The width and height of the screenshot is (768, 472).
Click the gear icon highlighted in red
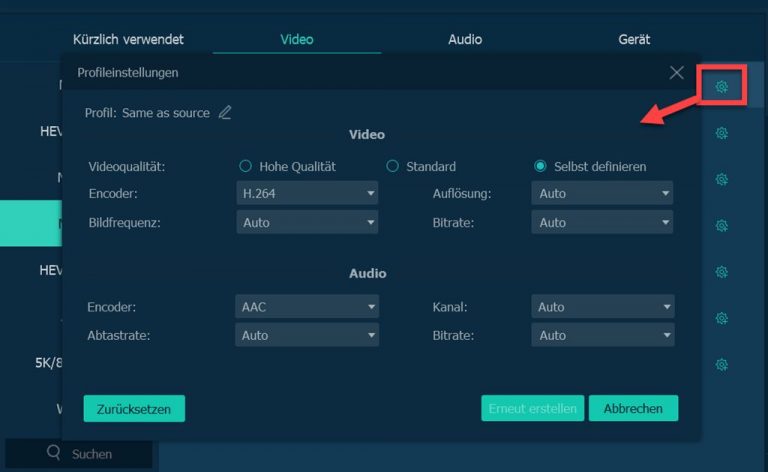pyautogui.click(x=721, y=87)
